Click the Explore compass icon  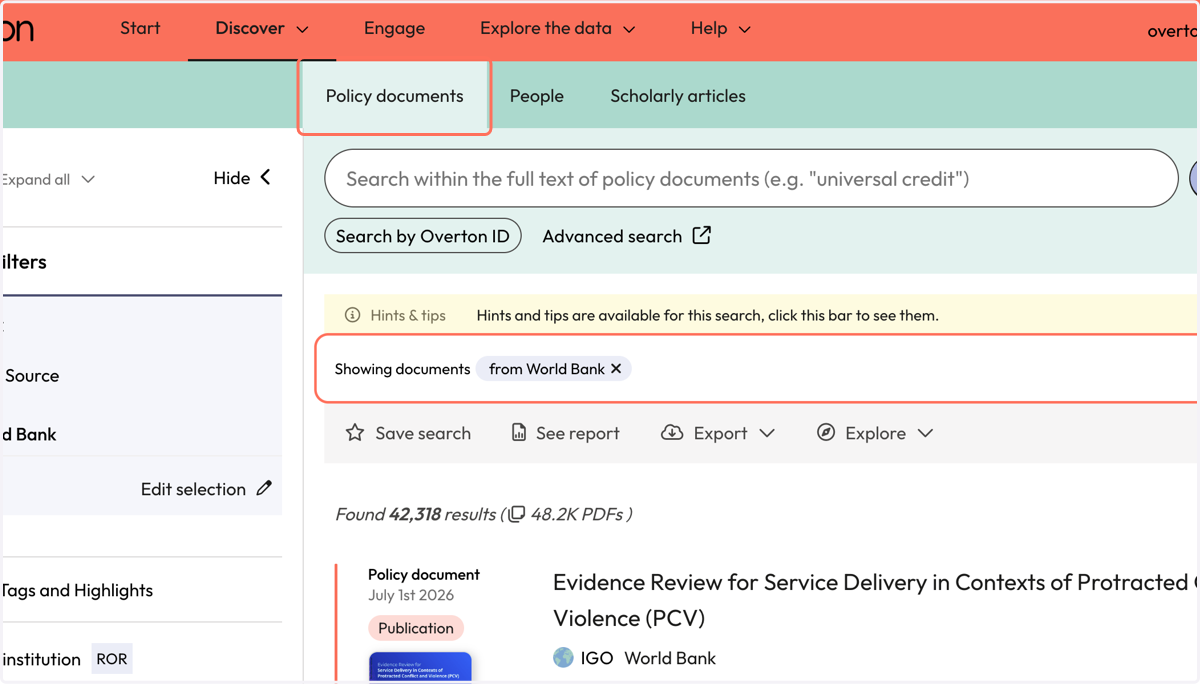pos(826,433)
